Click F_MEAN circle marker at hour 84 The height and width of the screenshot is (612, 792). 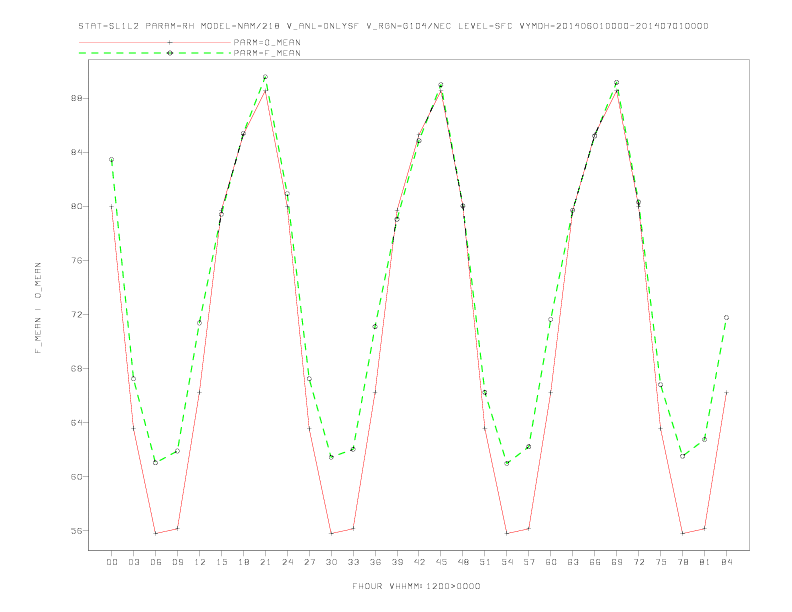[726, 318]
